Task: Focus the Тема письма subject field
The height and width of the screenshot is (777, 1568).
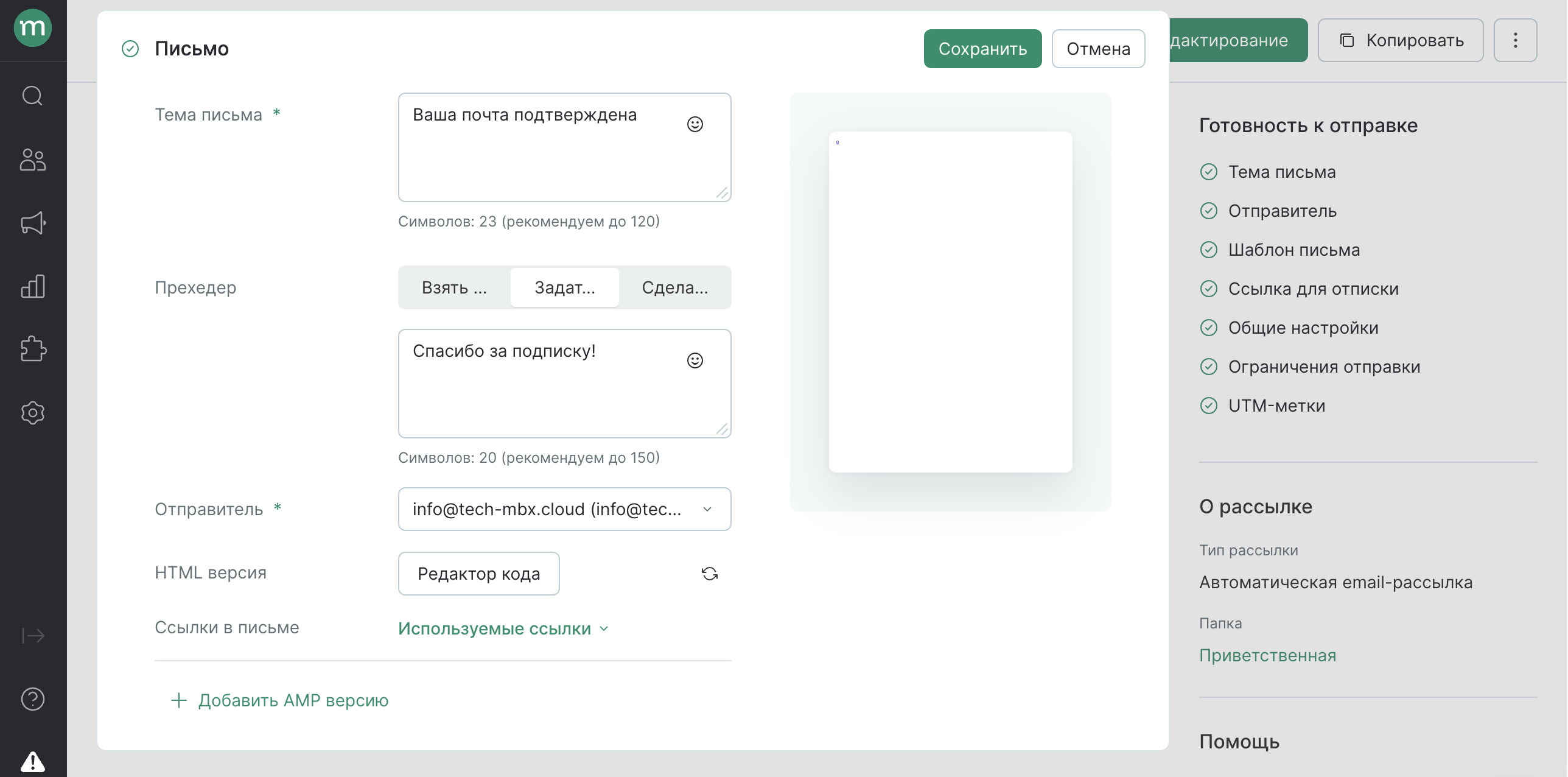Action: click(565, 147)
